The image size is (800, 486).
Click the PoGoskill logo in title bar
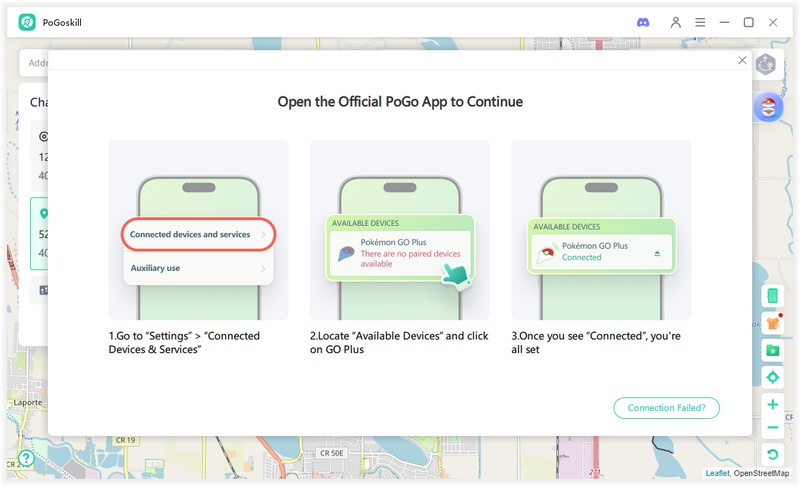click(27, 22)
